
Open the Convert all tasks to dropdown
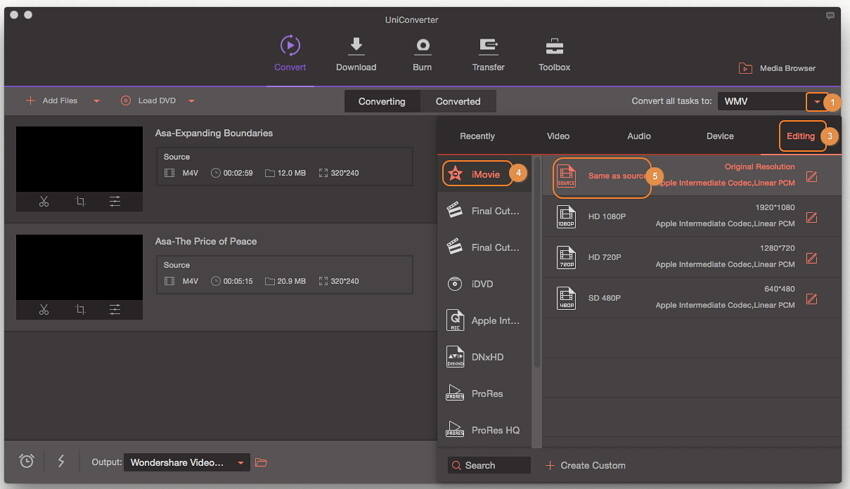click(x=816, y=101)
